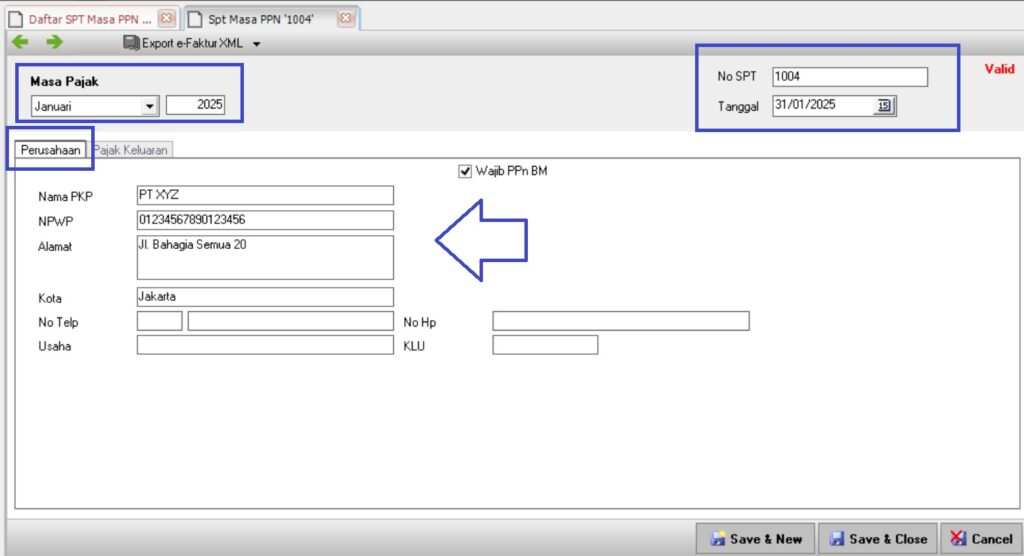Click the green back arrow icon
The image size is (1024, 556).
pyautogui.click(x=20, y=42)
